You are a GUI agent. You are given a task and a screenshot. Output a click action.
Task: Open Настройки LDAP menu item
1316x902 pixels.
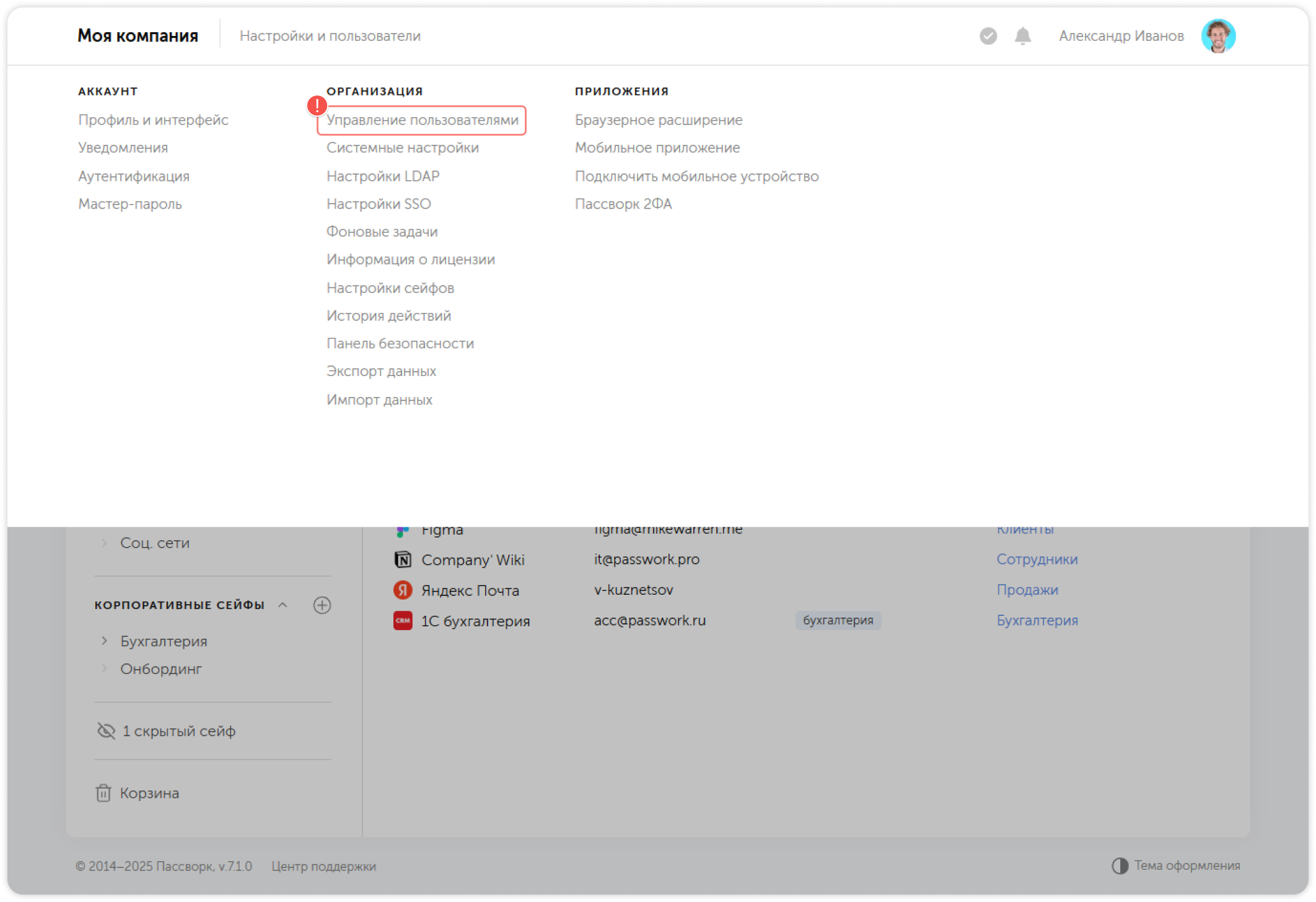[x=382, y=176]
